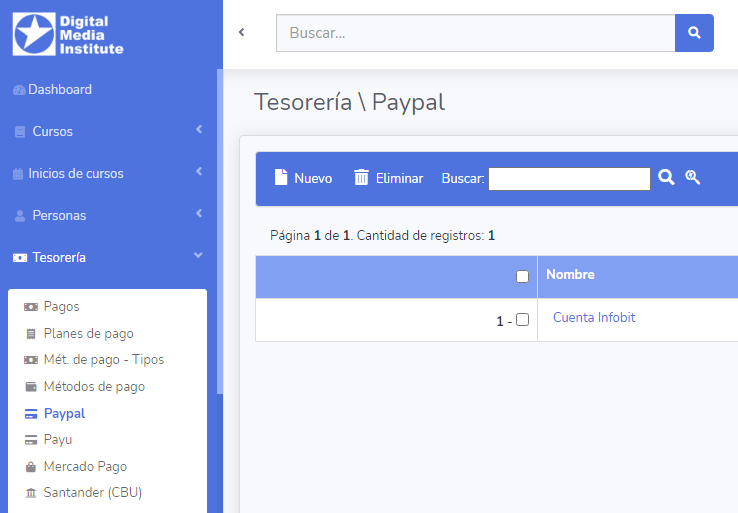This screenshot has width=738, height=513.
Task: Open the Cursos menu label
Action: coord(53,131)
